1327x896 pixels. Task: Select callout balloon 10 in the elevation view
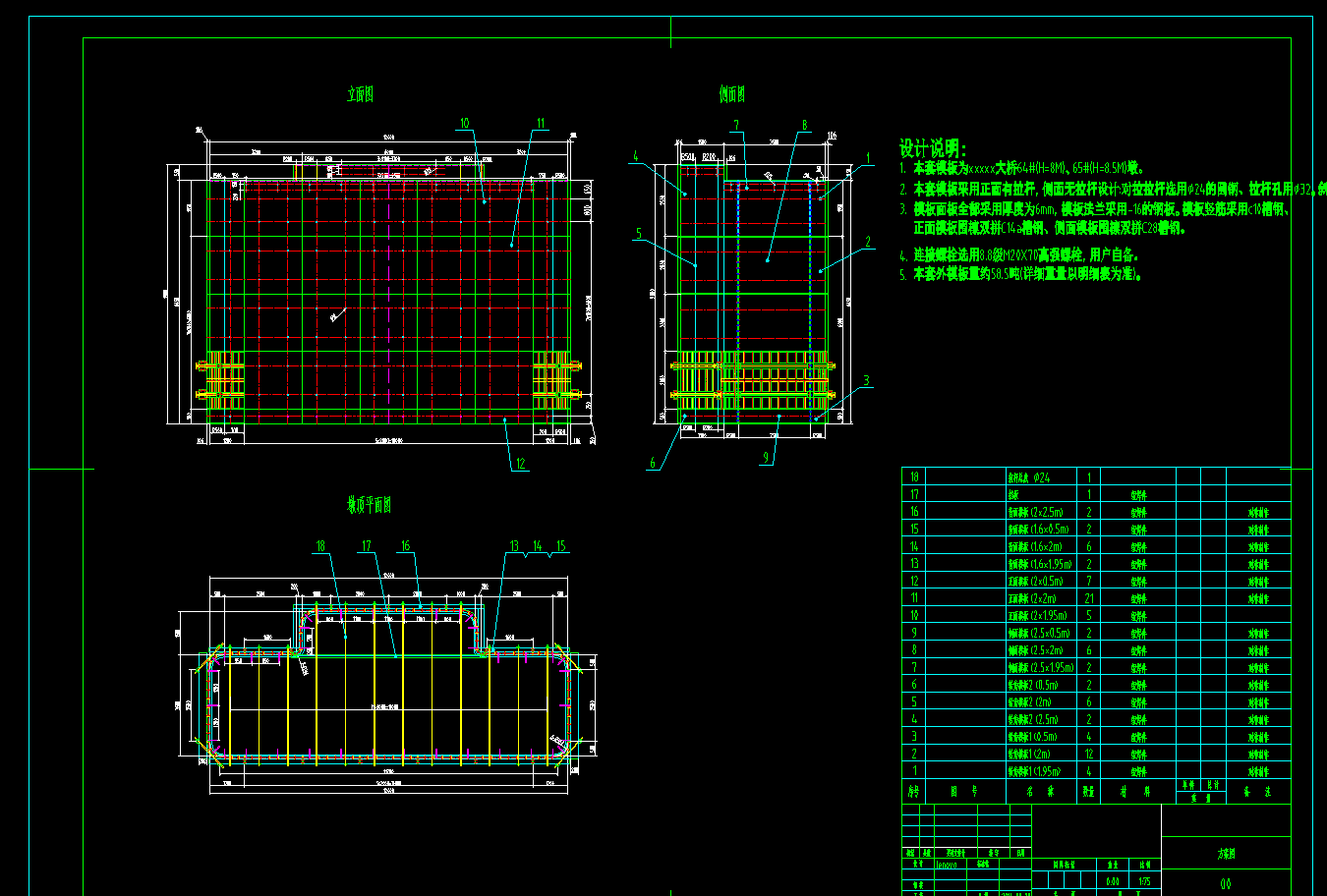tap(462, 124)
